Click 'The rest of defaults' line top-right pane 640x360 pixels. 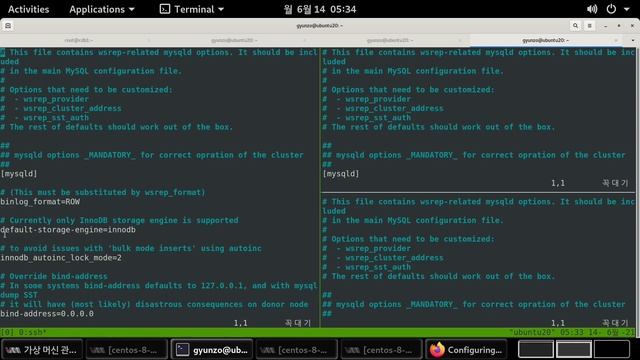click(x=439, y=127)
